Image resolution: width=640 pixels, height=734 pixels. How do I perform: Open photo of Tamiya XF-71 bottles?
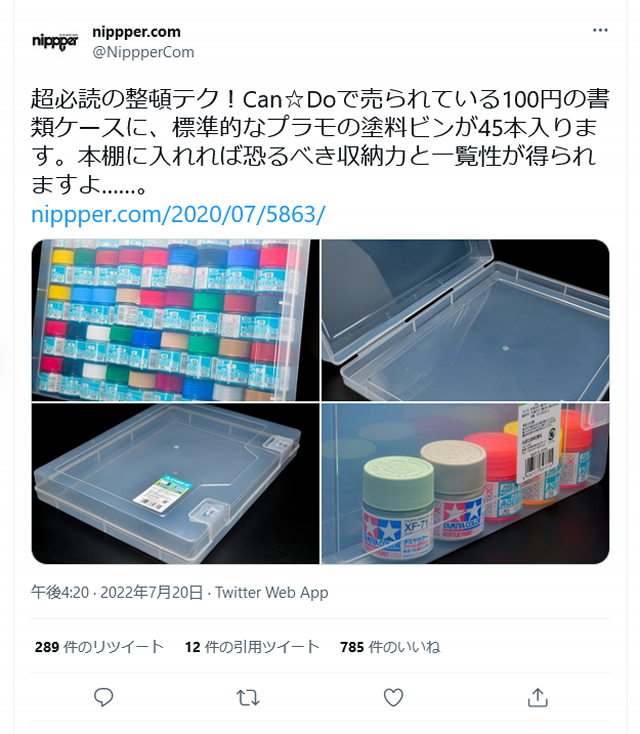click(465, 484)
